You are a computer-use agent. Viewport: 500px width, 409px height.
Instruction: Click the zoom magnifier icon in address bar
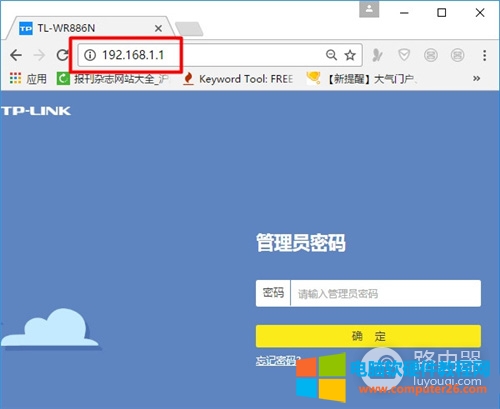point(331,55)
